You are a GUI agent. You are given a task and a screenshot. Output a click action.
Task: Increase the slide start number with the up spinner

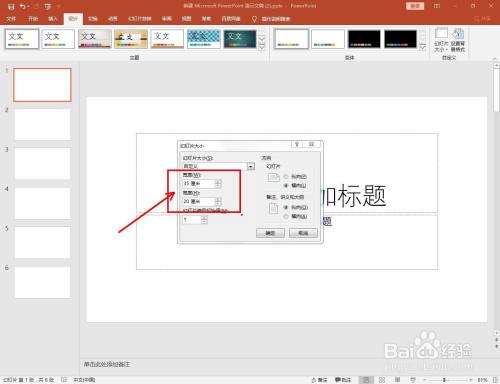click(x=204, y=218)
